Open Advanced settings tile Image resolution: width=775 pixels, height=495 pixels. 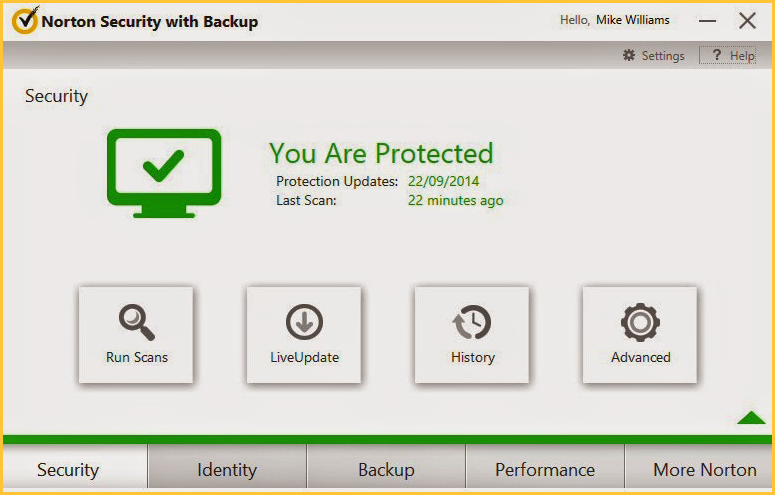coord(640,334)
